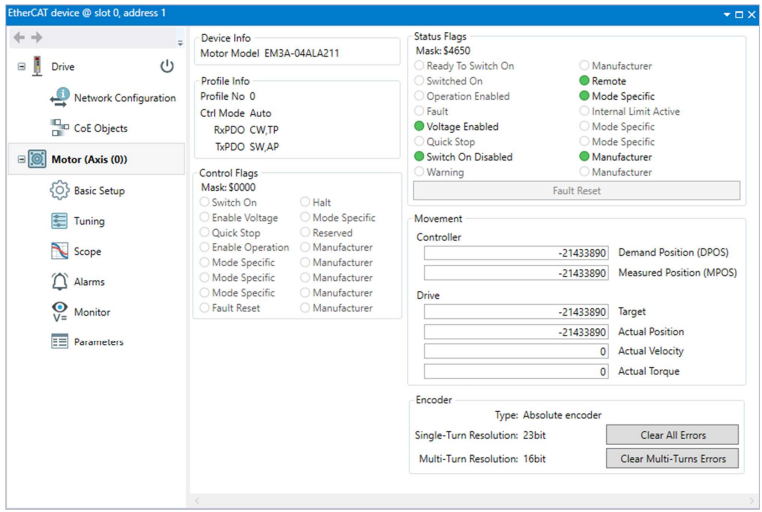The height and width of the screenshot is (512, 762).
Task: Click the control Mask: $0000 value
Action: coord(228,187)
